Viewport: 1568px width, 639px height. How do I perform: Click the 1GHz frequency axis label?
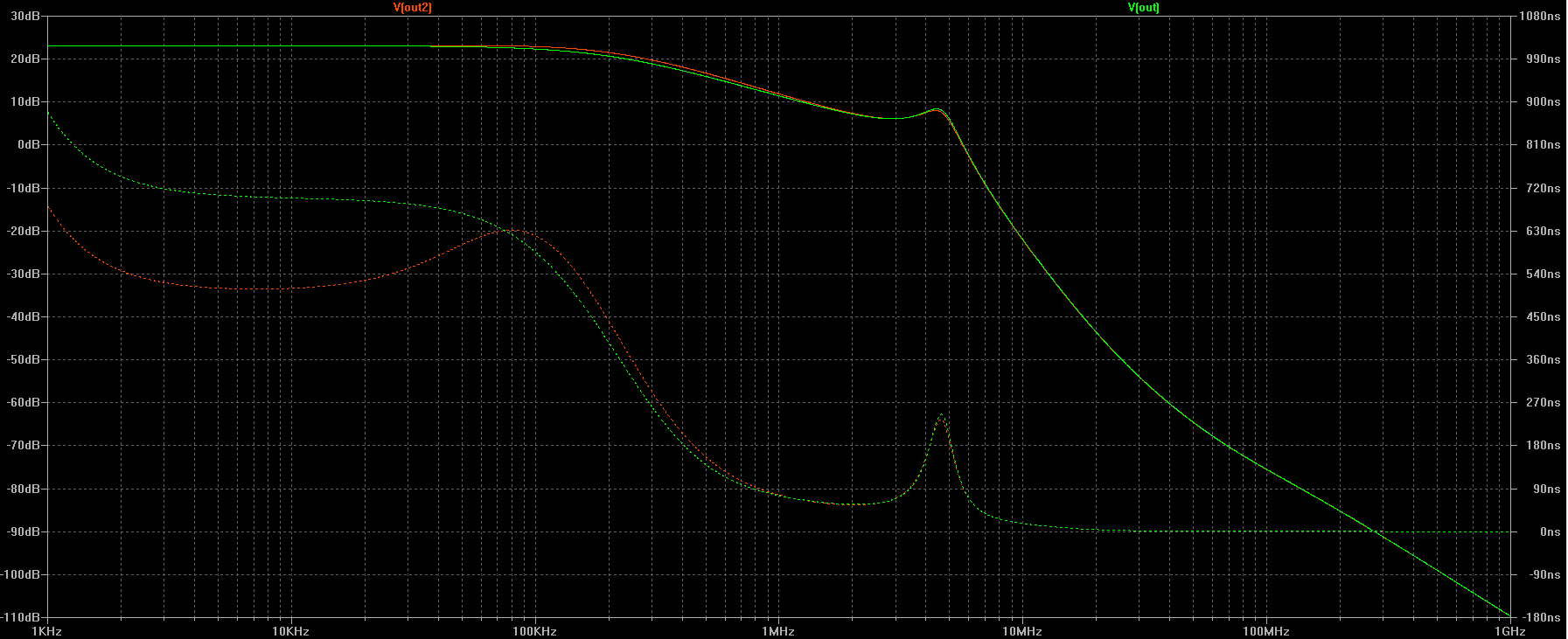pyautogui.click(x=1509, y=631)
